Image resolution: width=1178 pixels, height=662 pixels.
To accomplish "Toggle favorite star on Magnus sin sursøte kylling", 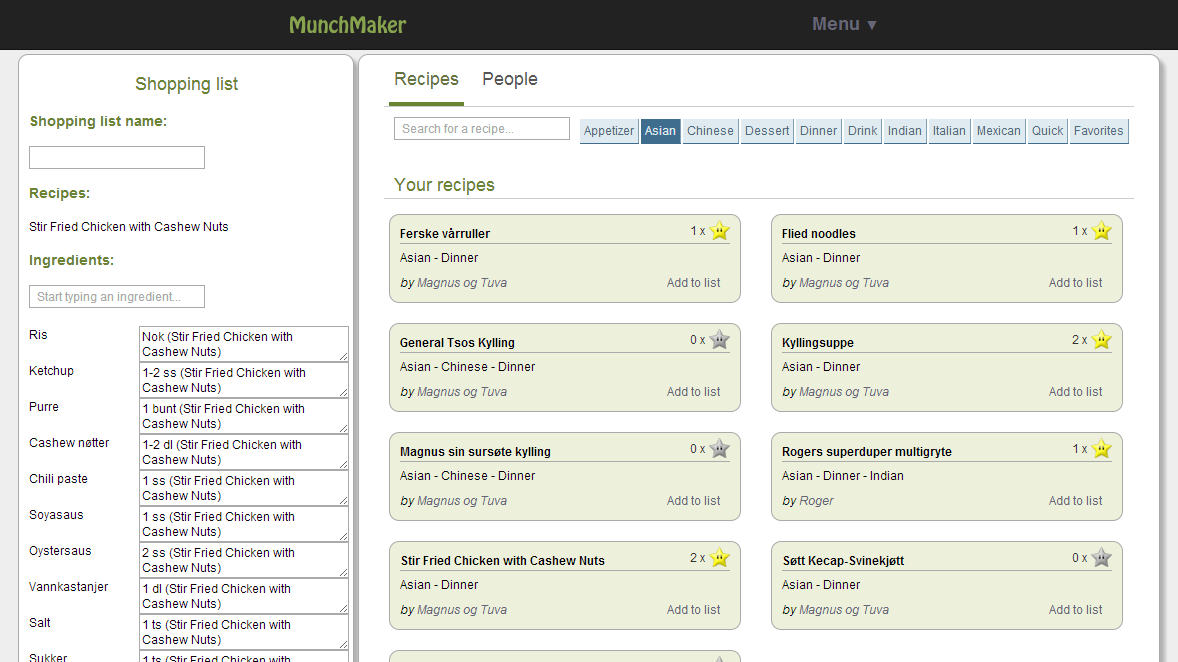I will [719, 449].
